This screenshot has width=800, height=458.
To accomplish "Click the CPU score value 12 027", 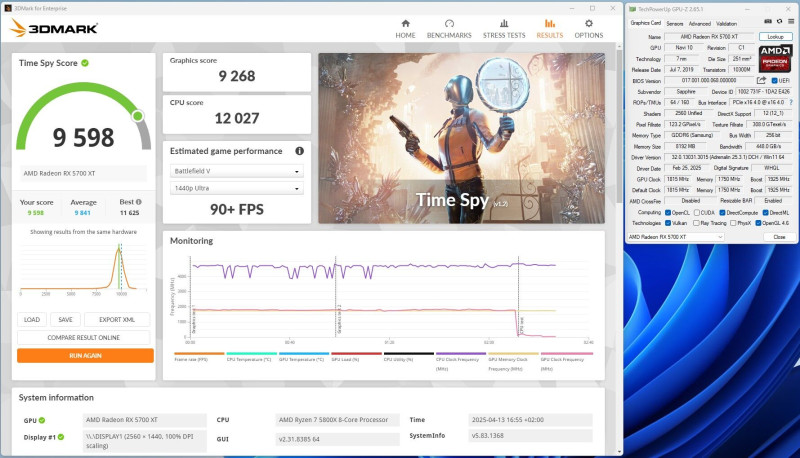I will pyautogui.click(x=237, y=118).
